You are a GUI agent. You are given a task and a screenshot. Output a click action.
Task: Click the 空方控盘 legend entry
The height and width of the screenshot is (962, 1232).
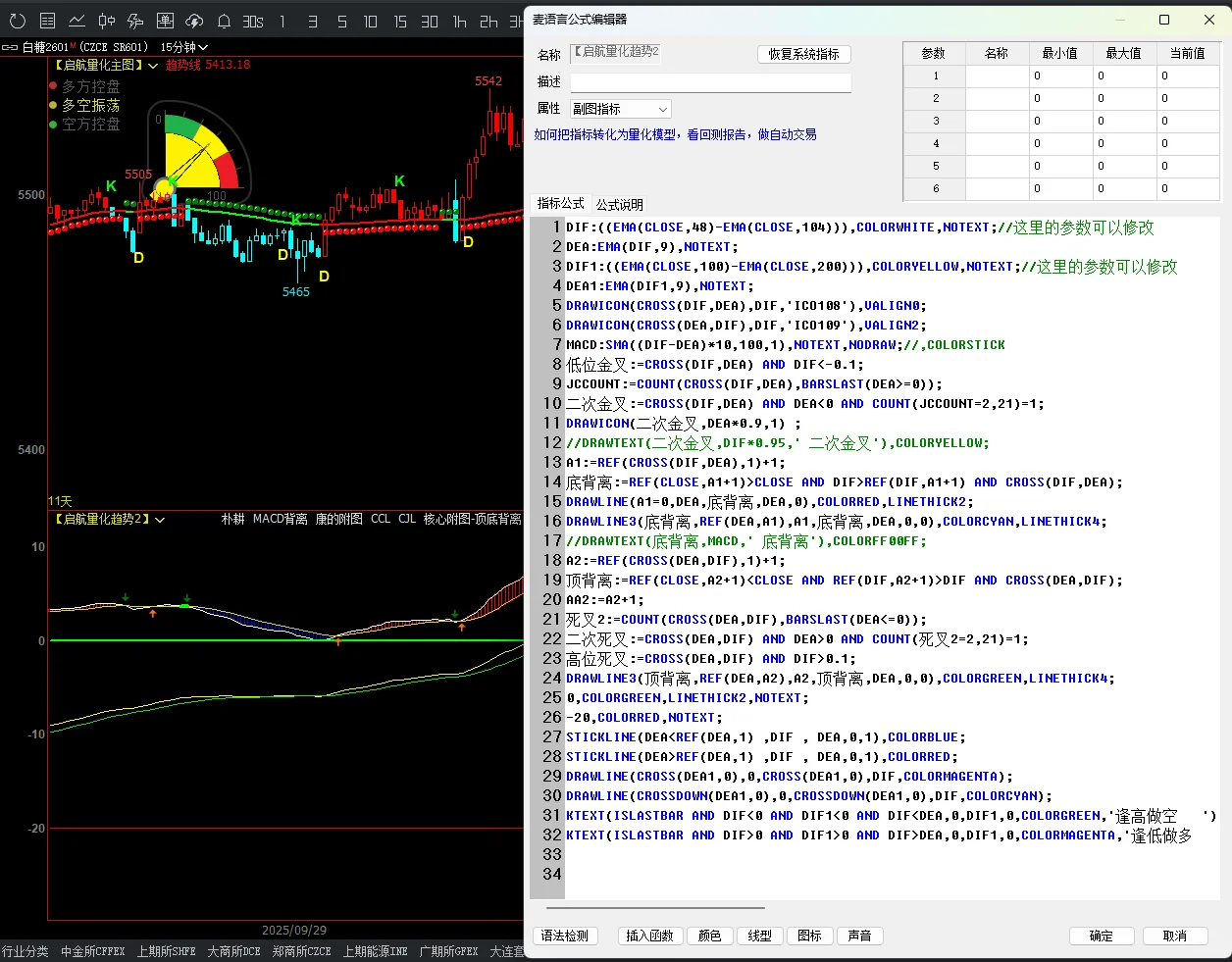[84, 125]
